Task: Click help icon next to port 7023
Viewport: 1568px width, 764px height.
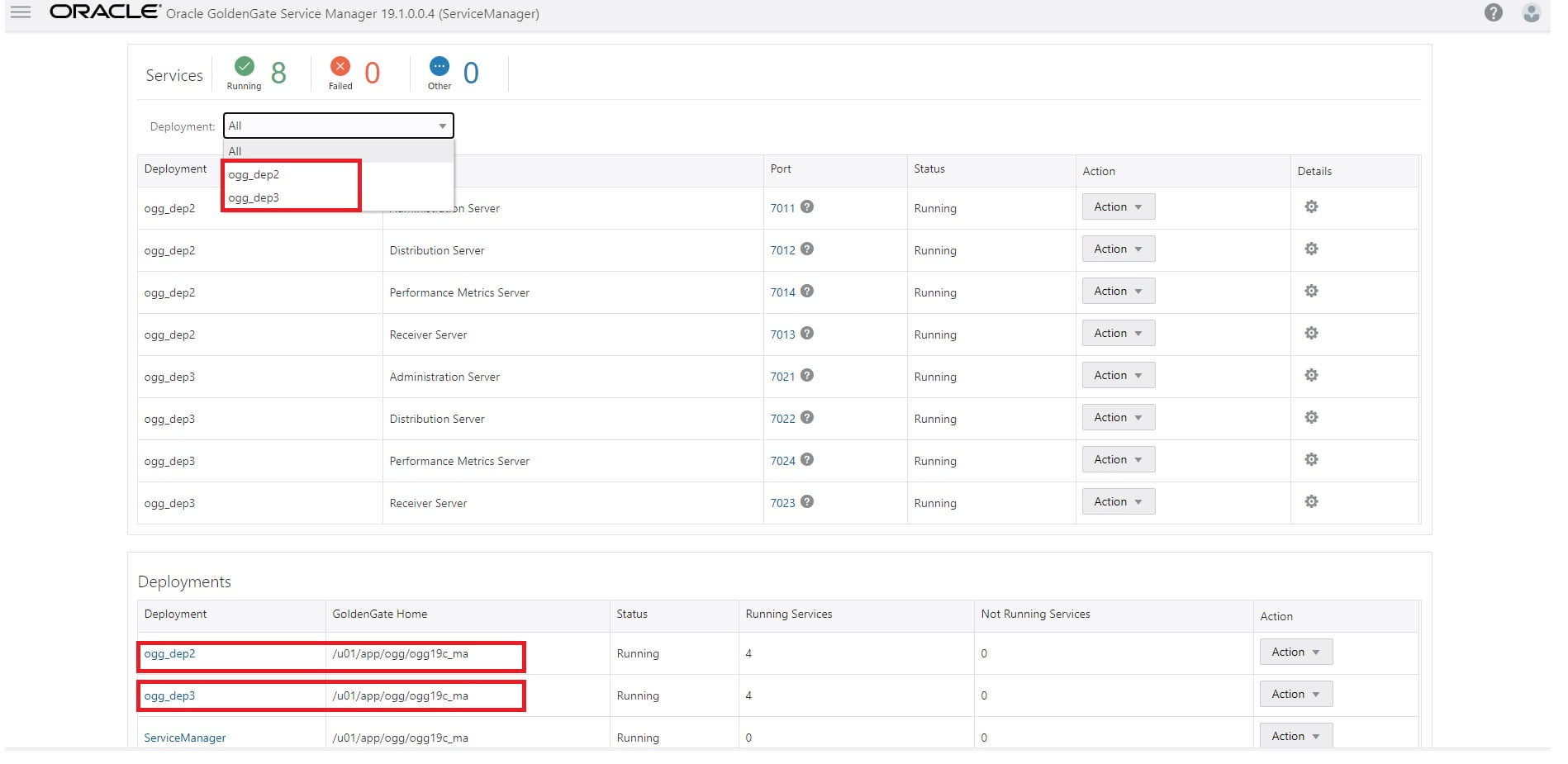Action: (807, 501)
